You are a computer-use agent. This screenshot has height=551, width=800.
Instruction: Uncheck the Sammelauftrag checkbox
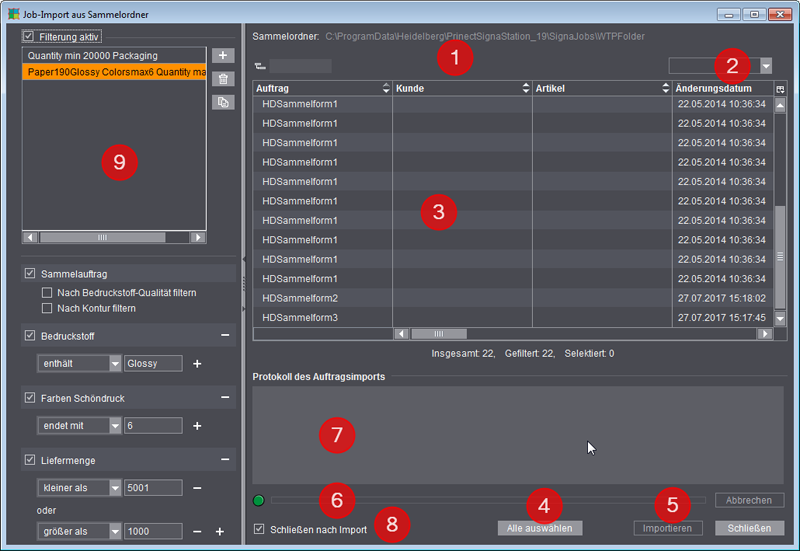click(x=30, y=273)
